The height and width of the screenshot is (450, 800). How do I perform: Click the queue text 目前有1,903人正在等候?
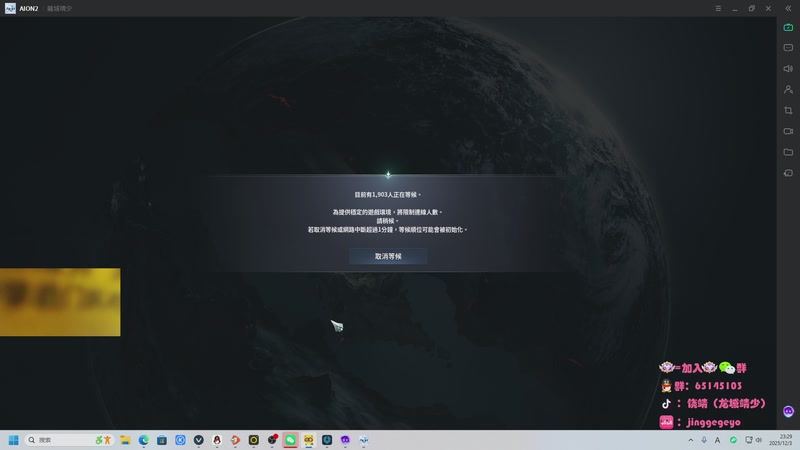388,195
